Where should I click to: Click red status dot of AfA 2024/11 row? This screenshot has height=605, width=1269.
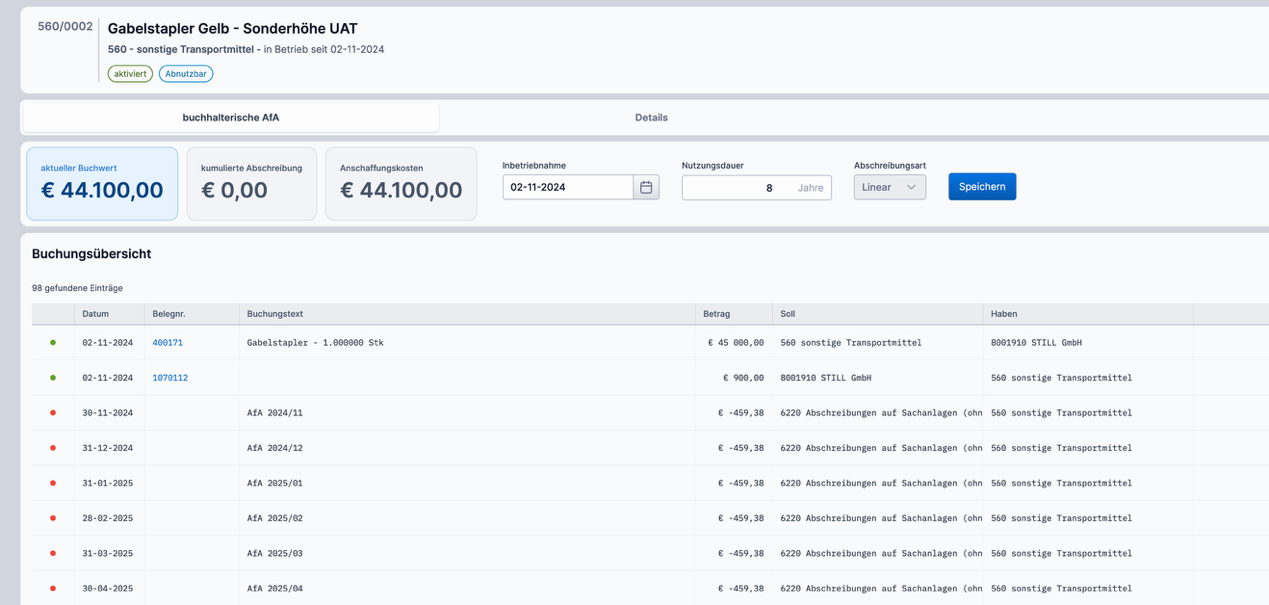[53, 413]
